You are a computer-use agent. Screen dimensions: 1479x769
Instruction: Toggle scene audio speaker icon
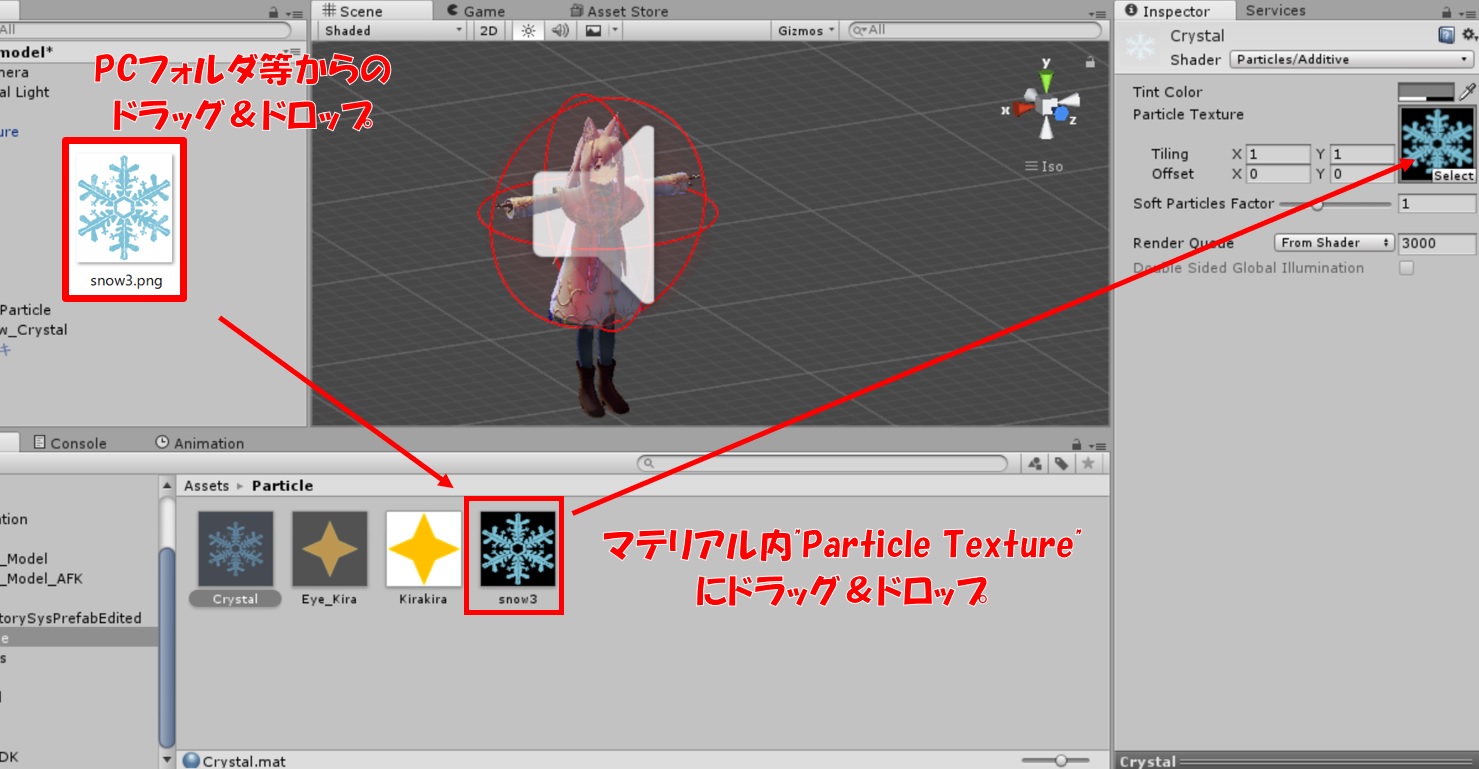[x=560, y=30]
